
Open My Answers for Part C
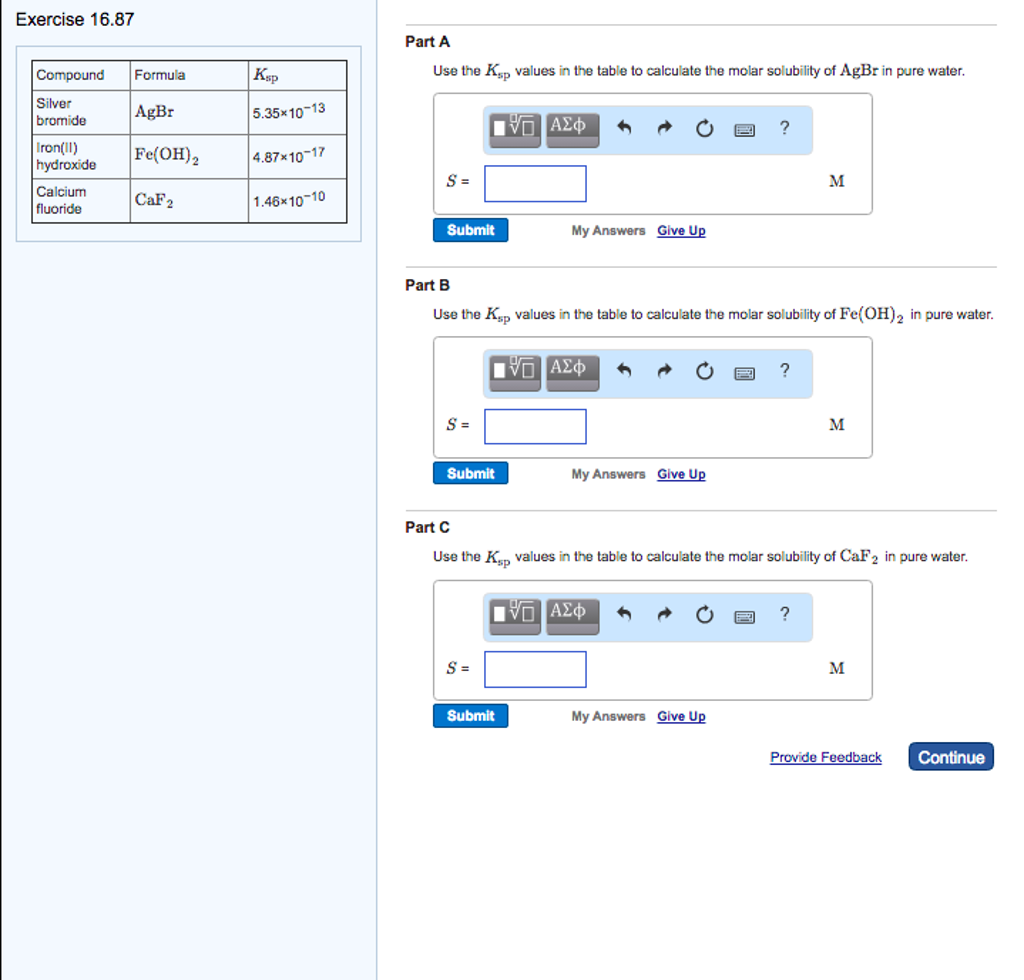point(608,716)
